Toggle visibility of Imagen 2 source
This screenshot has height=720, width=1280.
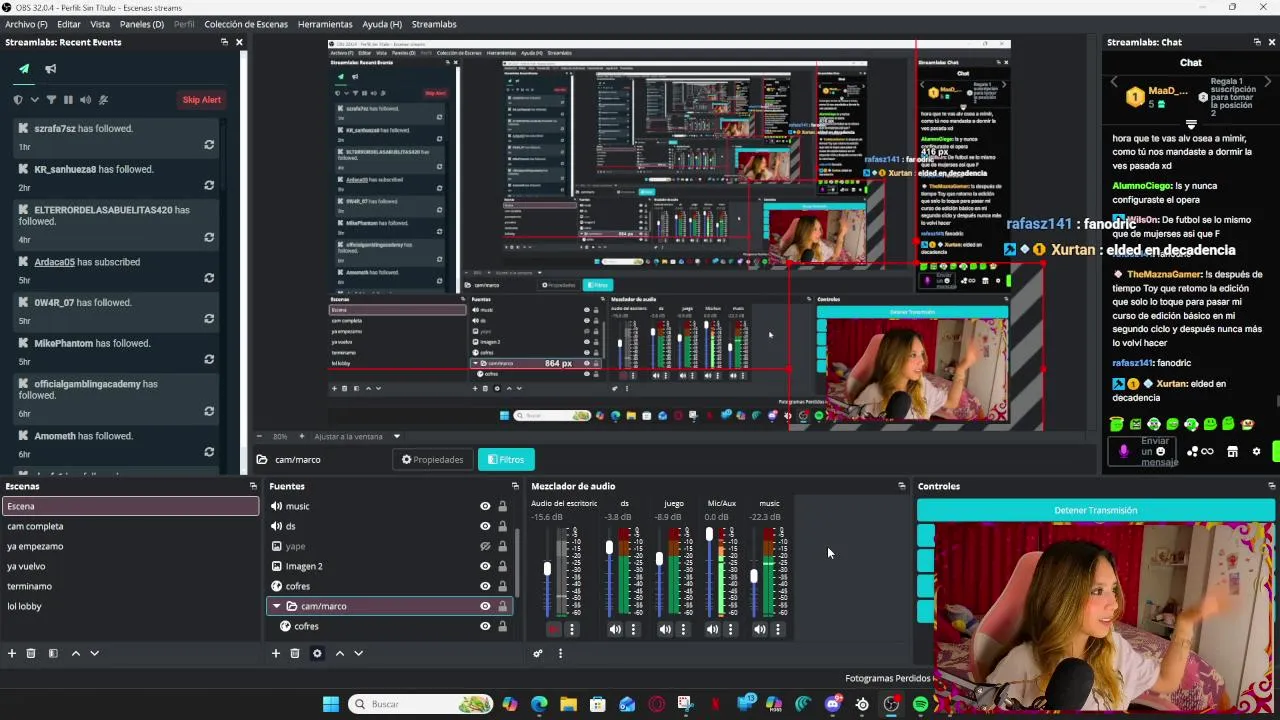(485, 566)
